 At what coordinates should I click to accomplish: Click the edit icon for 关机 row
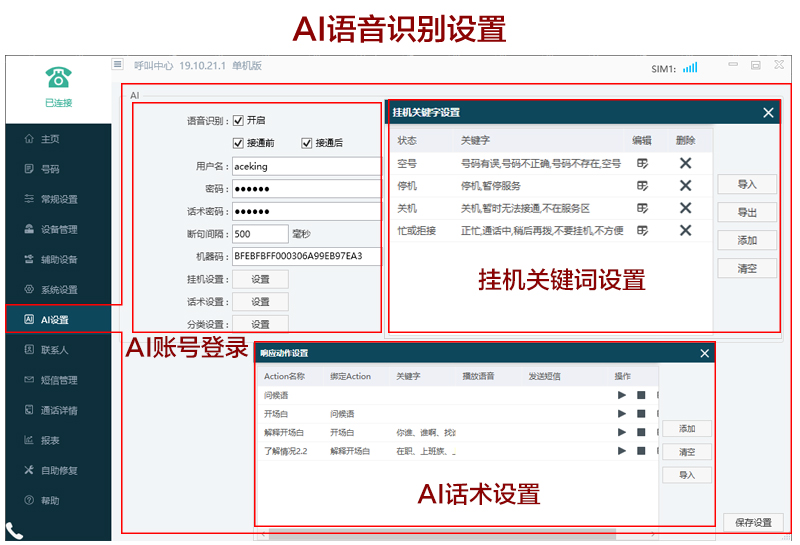pos(641,208)
